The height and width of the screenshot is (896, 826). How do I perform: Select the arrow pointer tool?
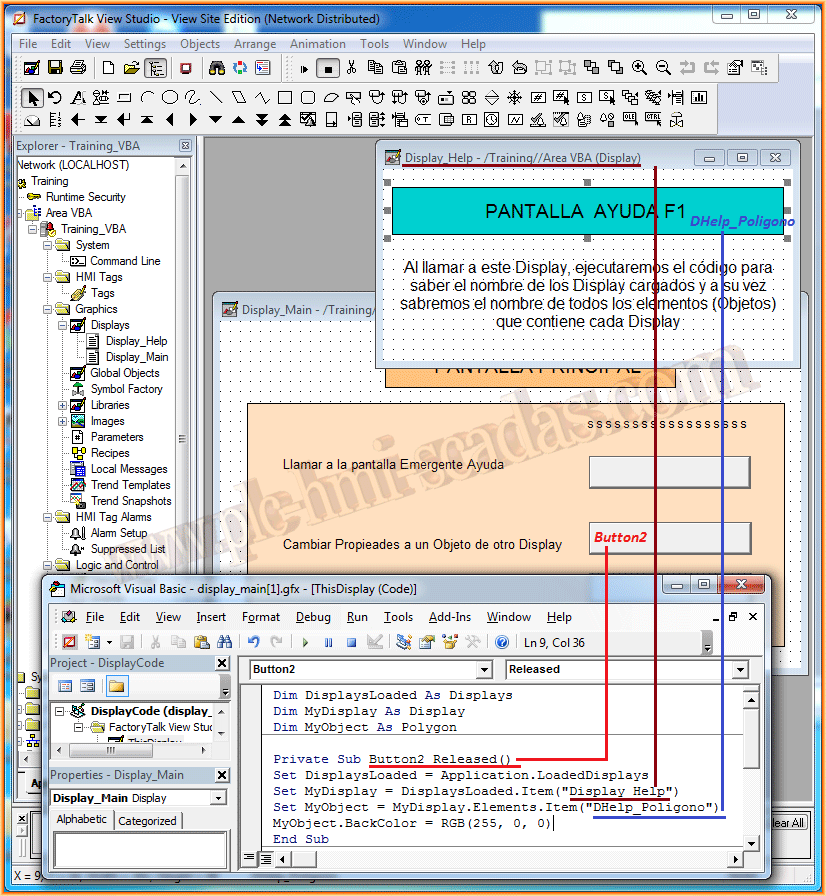click(x=33, y=98)
